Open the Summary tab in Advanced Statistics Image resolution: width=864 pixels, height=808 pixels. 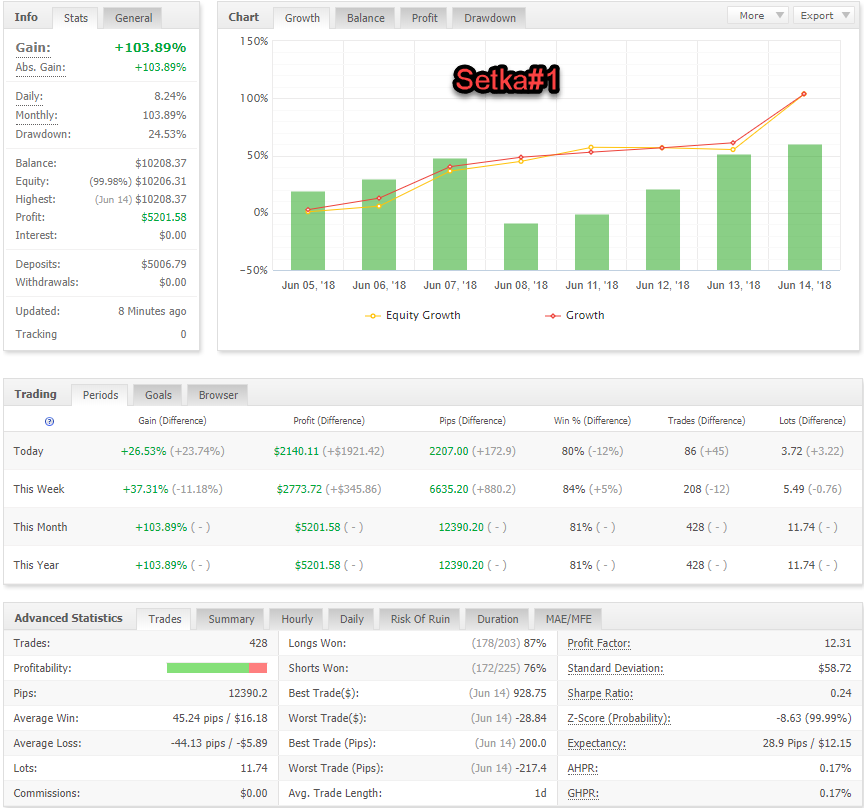[231, 619]
